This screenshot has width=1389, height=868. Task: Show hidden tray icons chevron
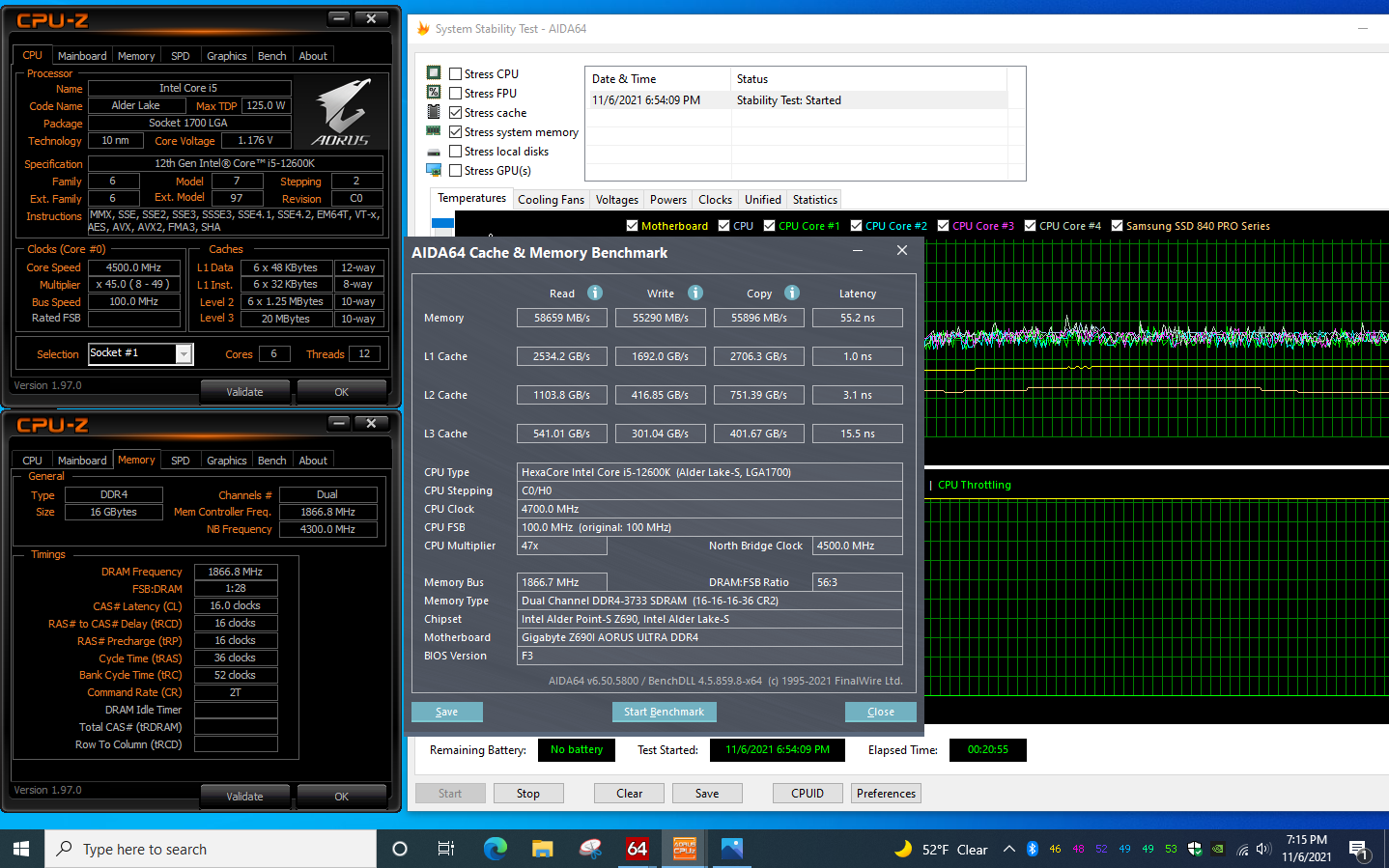1008,849
